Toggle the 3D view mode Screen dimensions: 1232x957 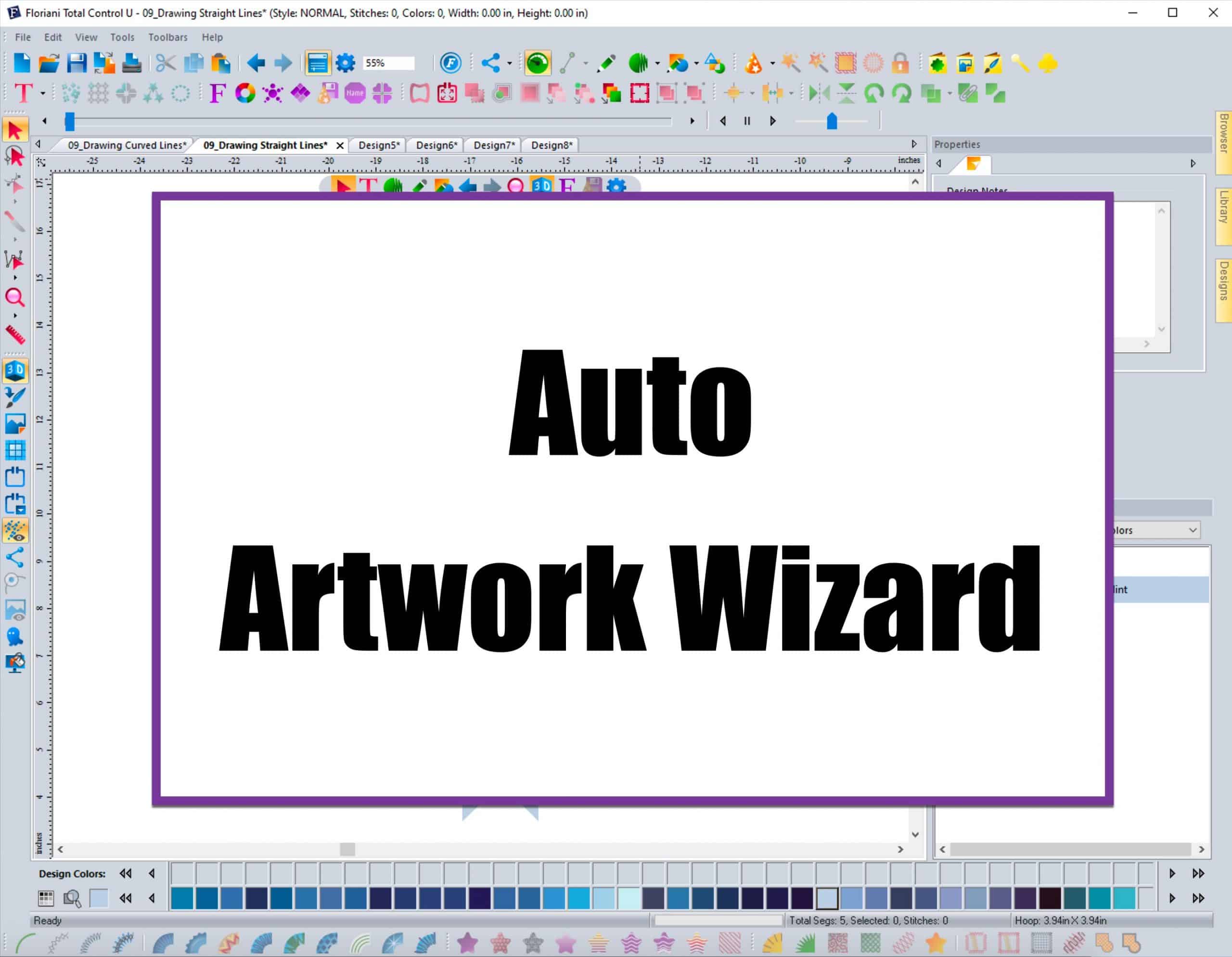pyautogui.click(x=15, y=370)
